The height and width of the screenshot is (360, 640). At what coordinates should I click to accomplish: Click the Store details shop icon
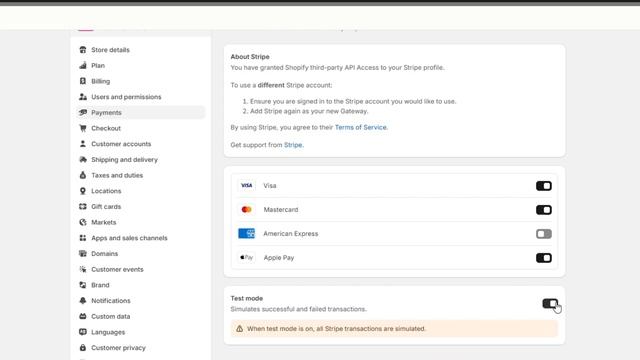[83, 50]
